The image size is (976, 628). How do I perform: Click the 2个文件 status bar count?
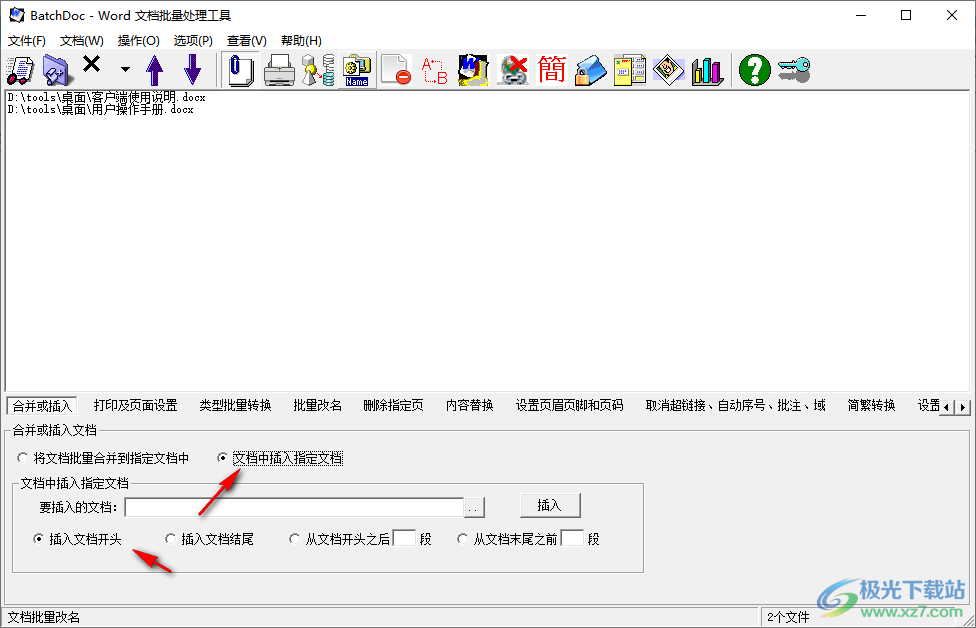[x=788, y=617]
